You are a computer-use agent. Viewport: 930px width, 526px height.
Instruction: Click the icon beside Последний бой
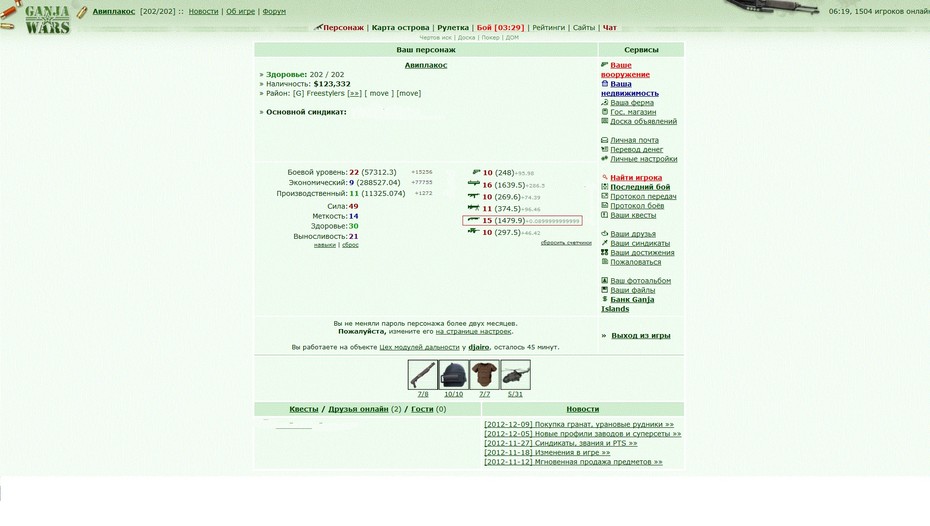tap(604, 187)
